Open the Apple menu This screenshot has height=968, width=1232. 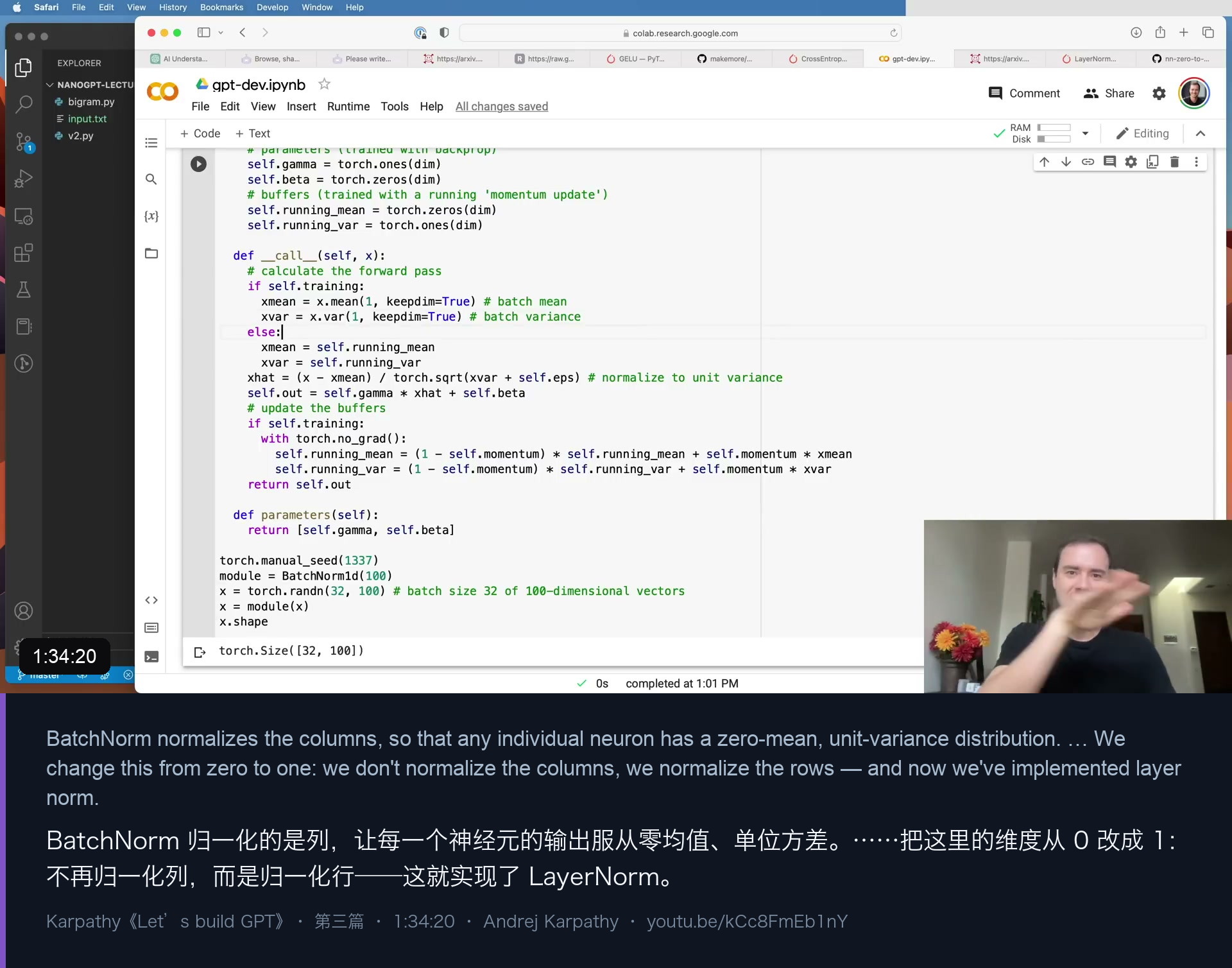(x=17, y=7)
